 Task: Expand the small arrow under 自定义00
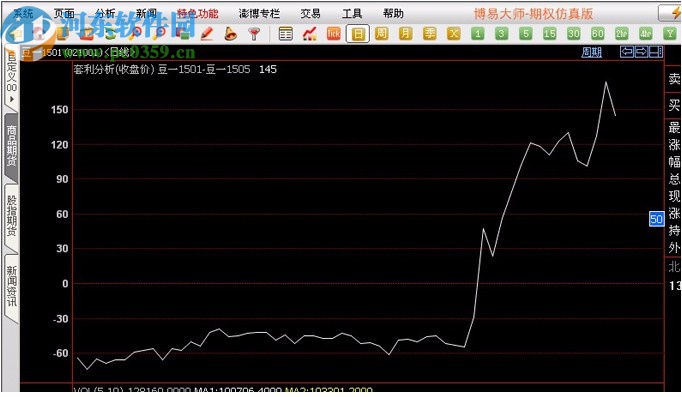(11, 99)
